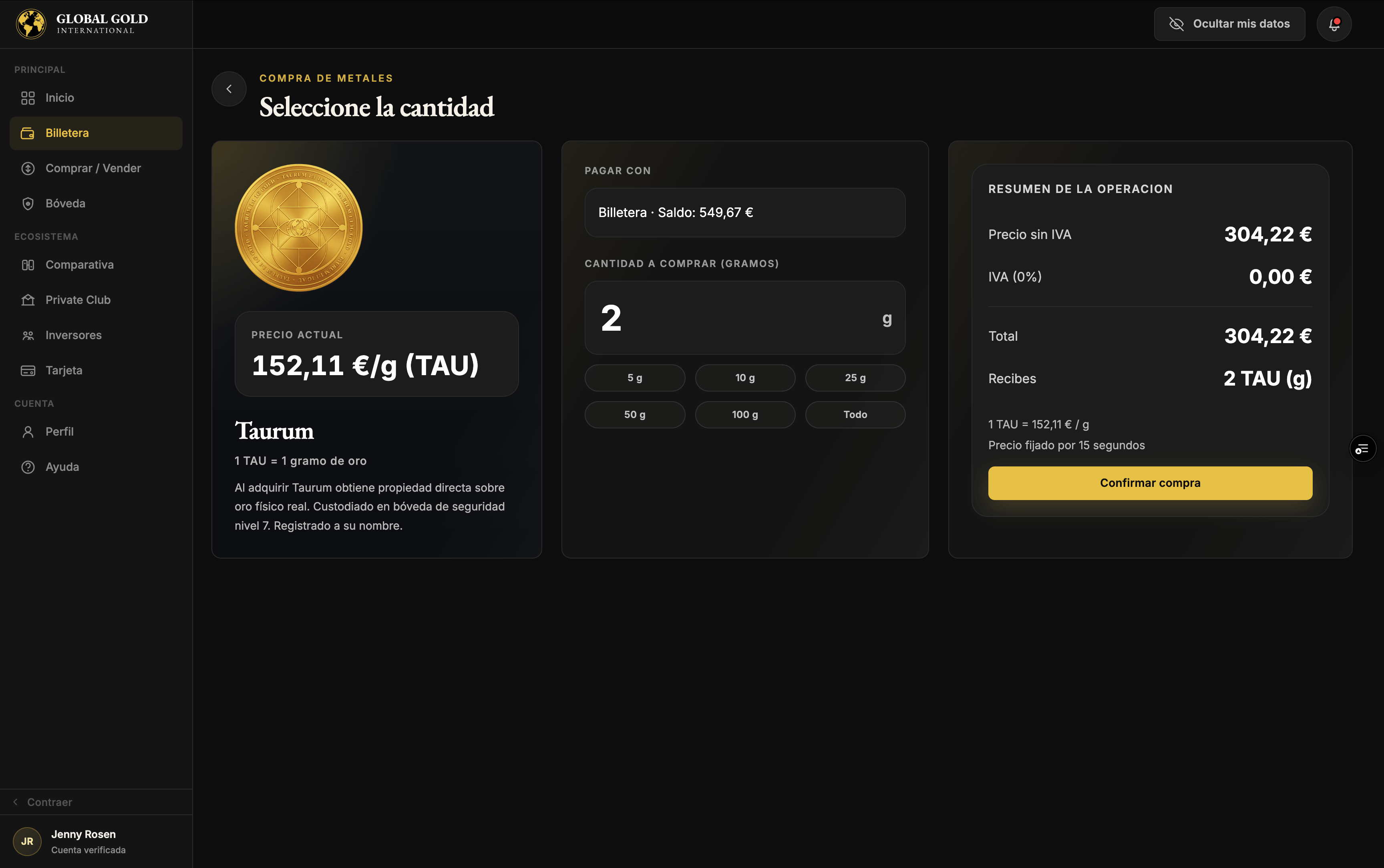
Task: Open Inversores page
Action: click(x=96, y=335)
